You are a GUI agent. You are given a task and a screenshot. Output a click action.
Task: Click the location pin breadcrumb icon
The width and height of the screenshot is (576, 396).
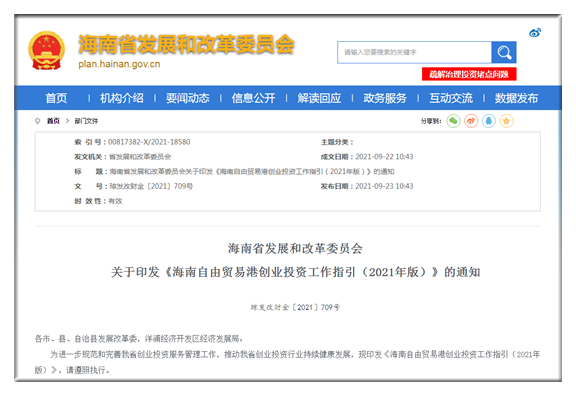point(37,121)
